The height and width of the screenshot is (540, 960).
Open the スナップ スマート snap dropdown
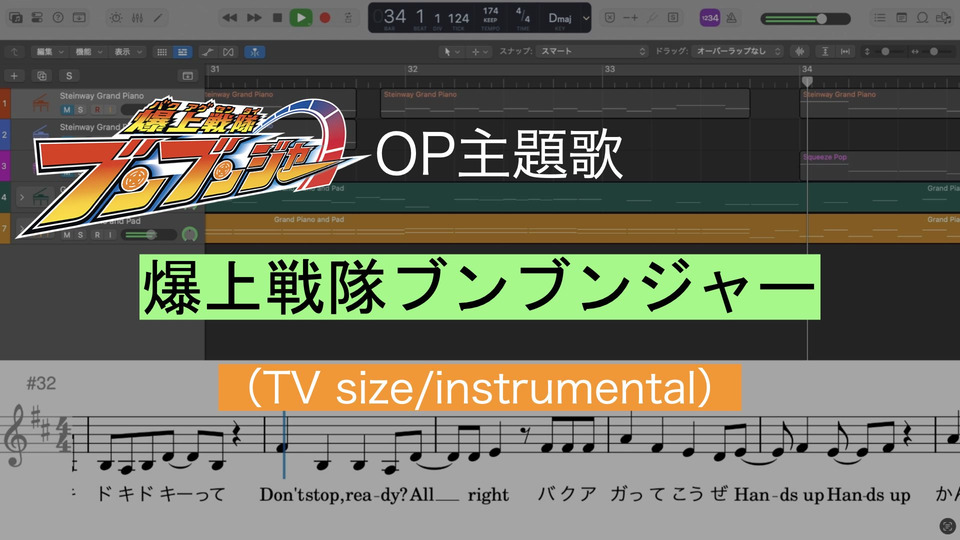coord(592,51)
